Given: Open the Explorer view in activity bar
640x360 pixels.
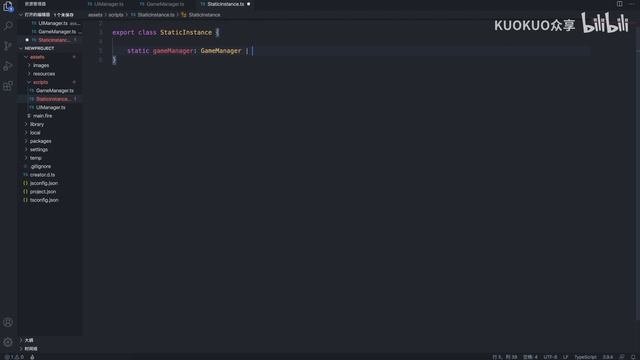Looking at the screenshot, I should click(x=8, y=7).
